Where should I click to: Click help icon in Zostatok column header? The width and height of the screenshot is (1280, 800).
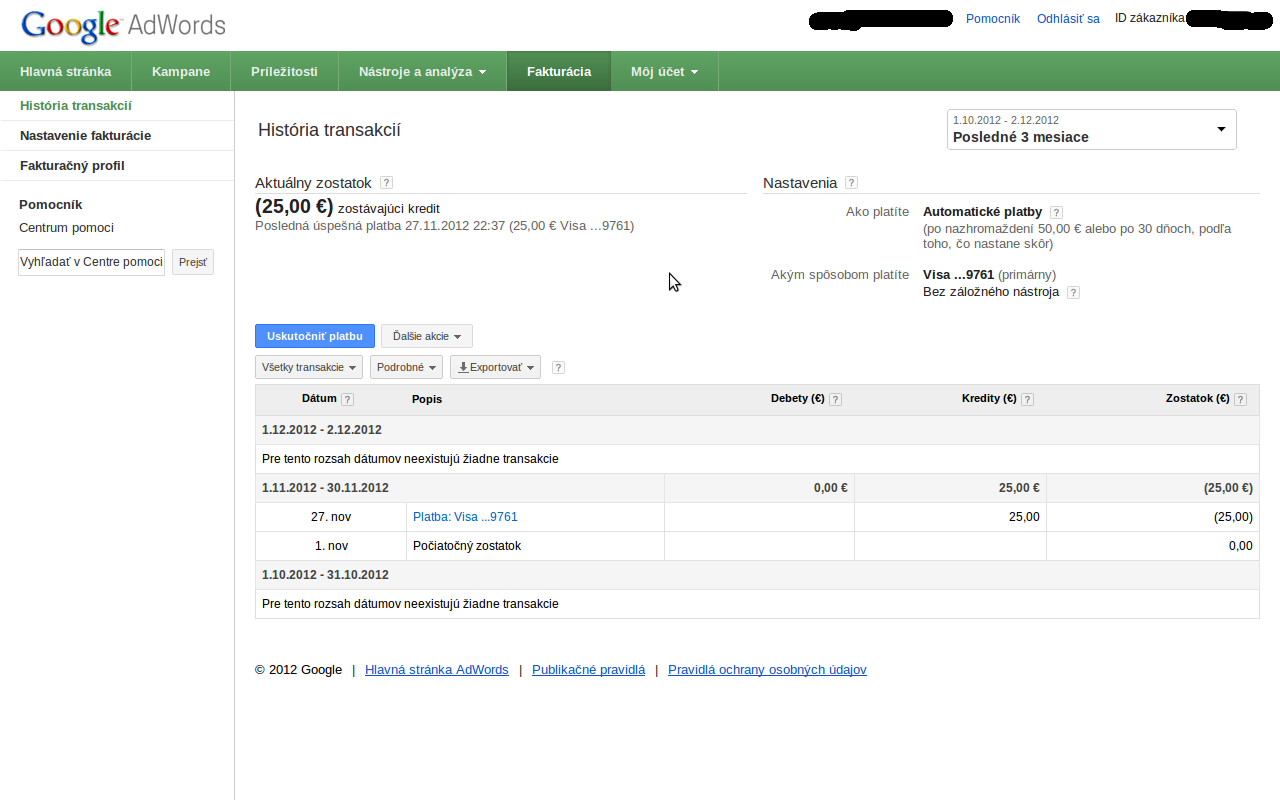coord(1240,399)
